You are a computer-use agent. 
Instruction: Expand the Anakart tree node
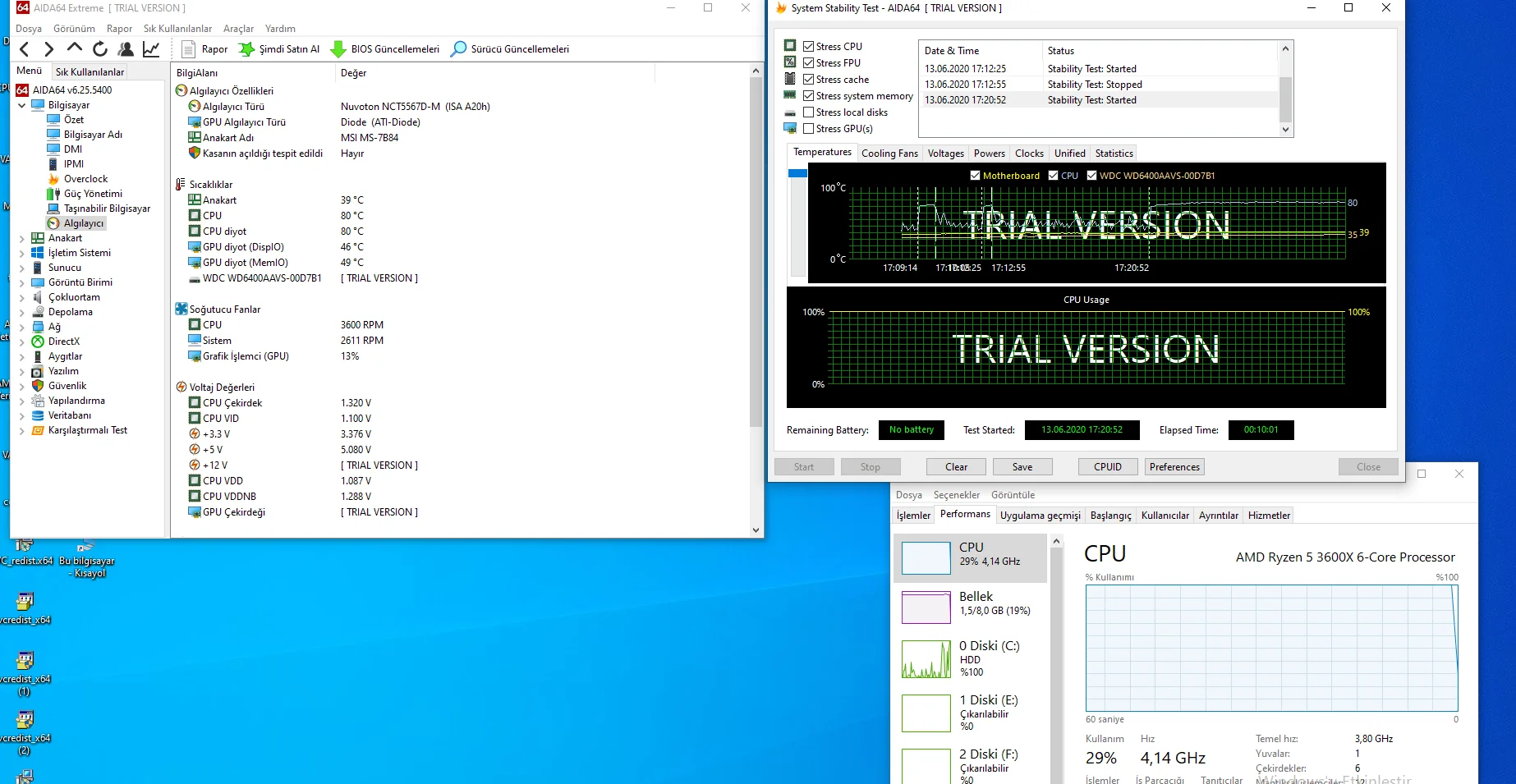22,238
